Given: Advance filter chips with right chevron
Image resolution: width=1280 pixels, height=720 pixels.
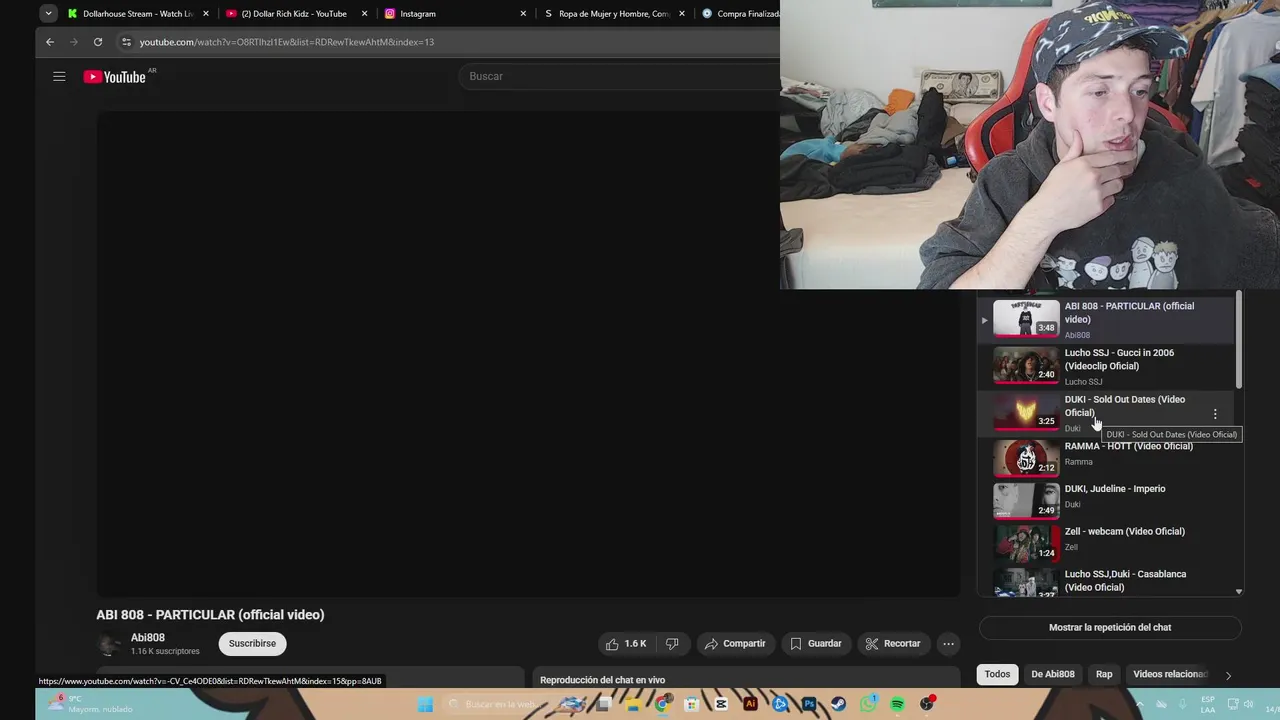Looking at the screenshot, I should click(1228, 675).
